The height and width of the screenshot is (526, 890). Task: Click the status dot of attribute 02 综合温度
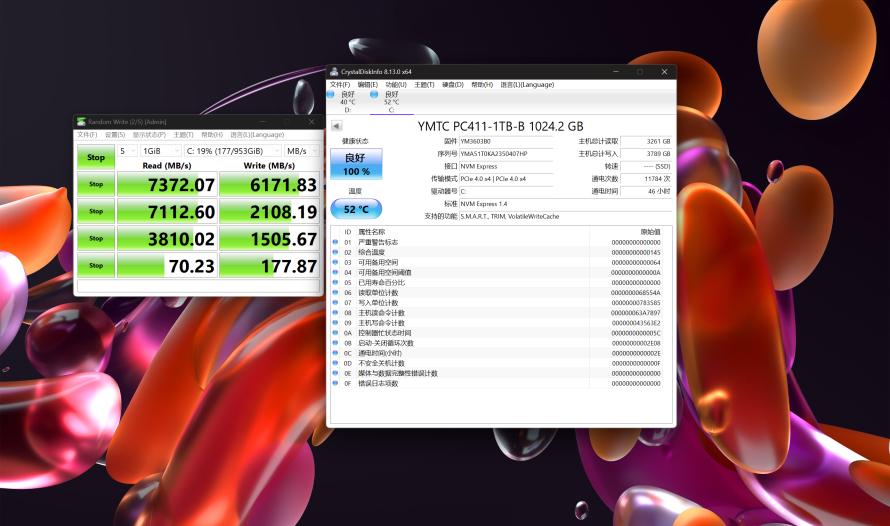(335, 252)
